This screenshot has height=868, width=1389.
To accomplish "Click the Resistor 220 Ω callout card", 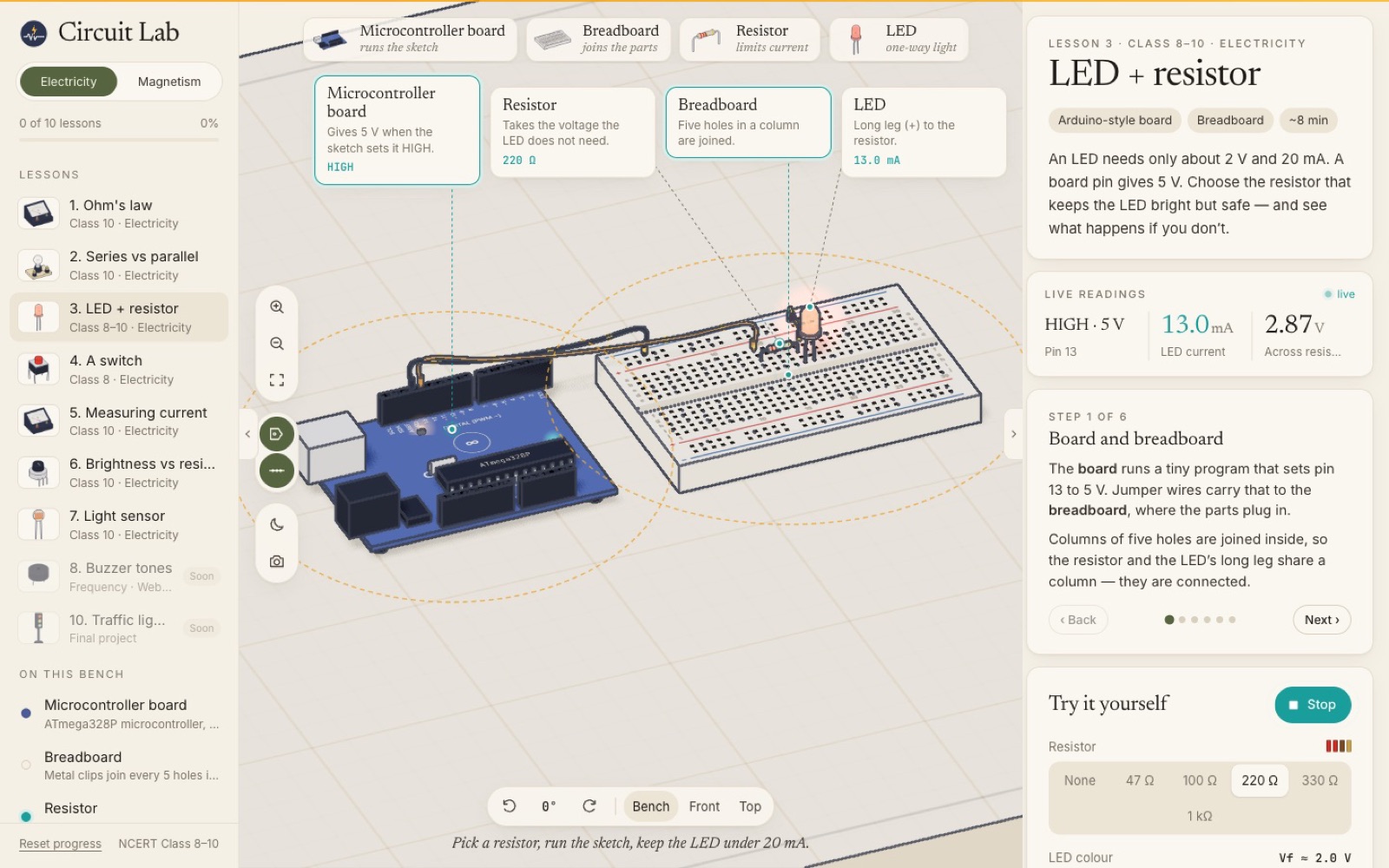I will coord(572,132).
